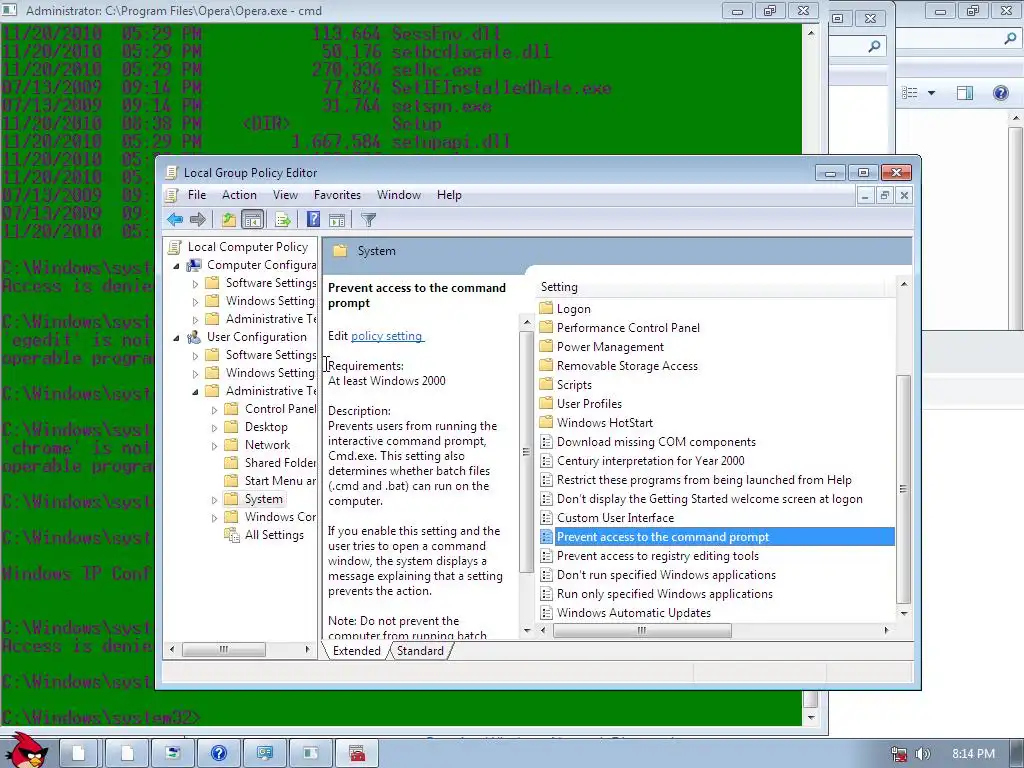
Task: Click the red toolbox taskbar icon
Action: (x=357, y=754)
